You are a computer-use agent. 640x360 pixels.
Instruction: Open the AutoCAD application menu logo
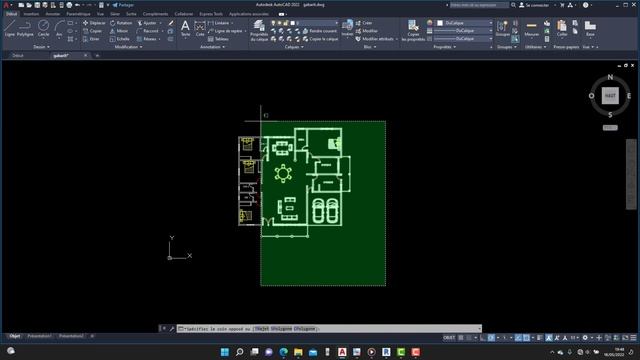click(6, 5)
